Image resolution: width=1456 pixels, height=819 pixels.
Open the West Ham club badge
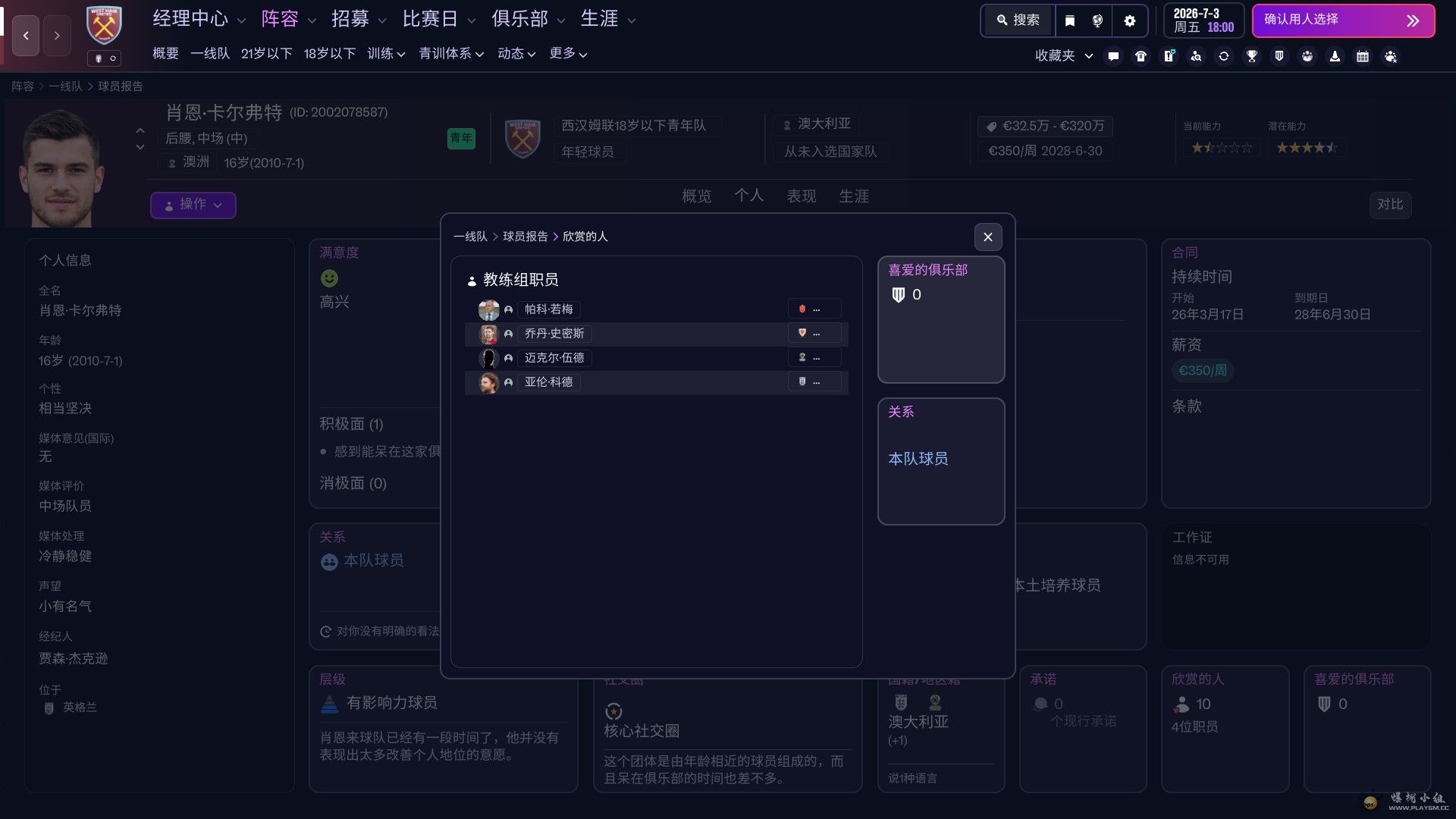[x=104, y=26]
